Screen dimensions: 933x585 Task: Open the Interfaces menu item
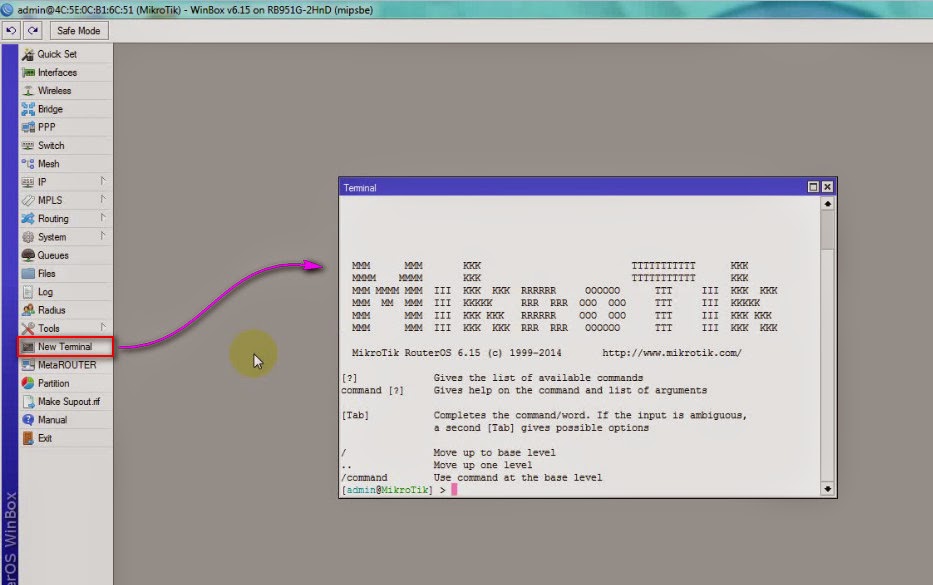[65, 73]
